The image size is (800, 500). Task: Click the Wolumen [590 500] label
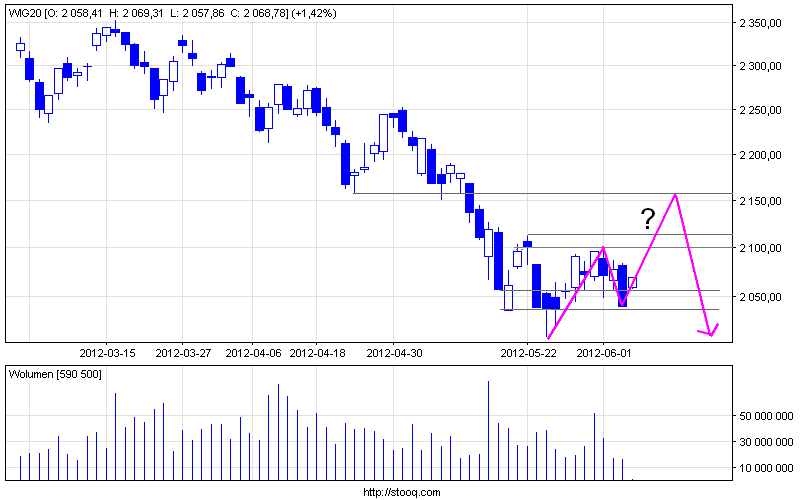coord(55,374)
